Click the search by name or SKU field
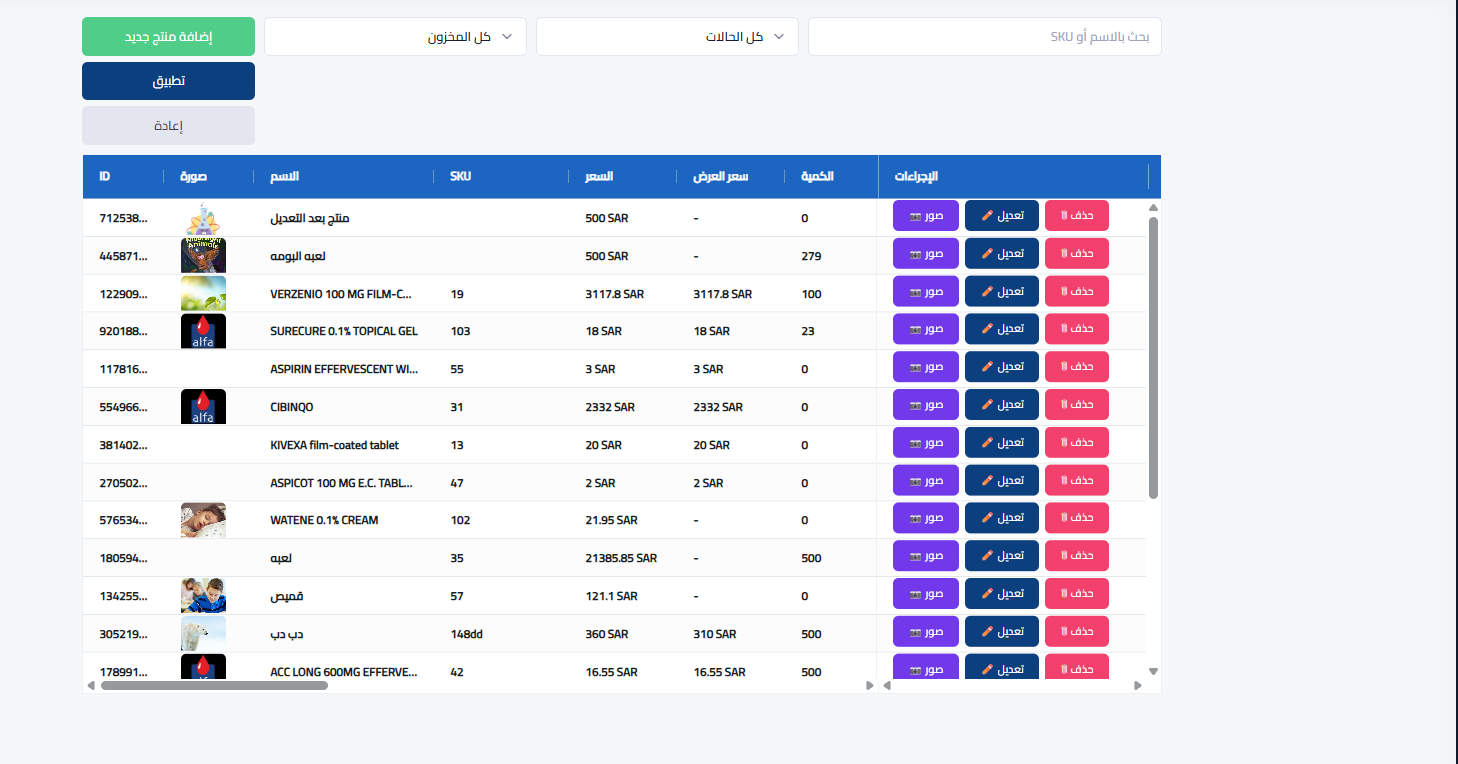Image resolution: width=1458 pixels, height=764 pixels. pos(984,37)
